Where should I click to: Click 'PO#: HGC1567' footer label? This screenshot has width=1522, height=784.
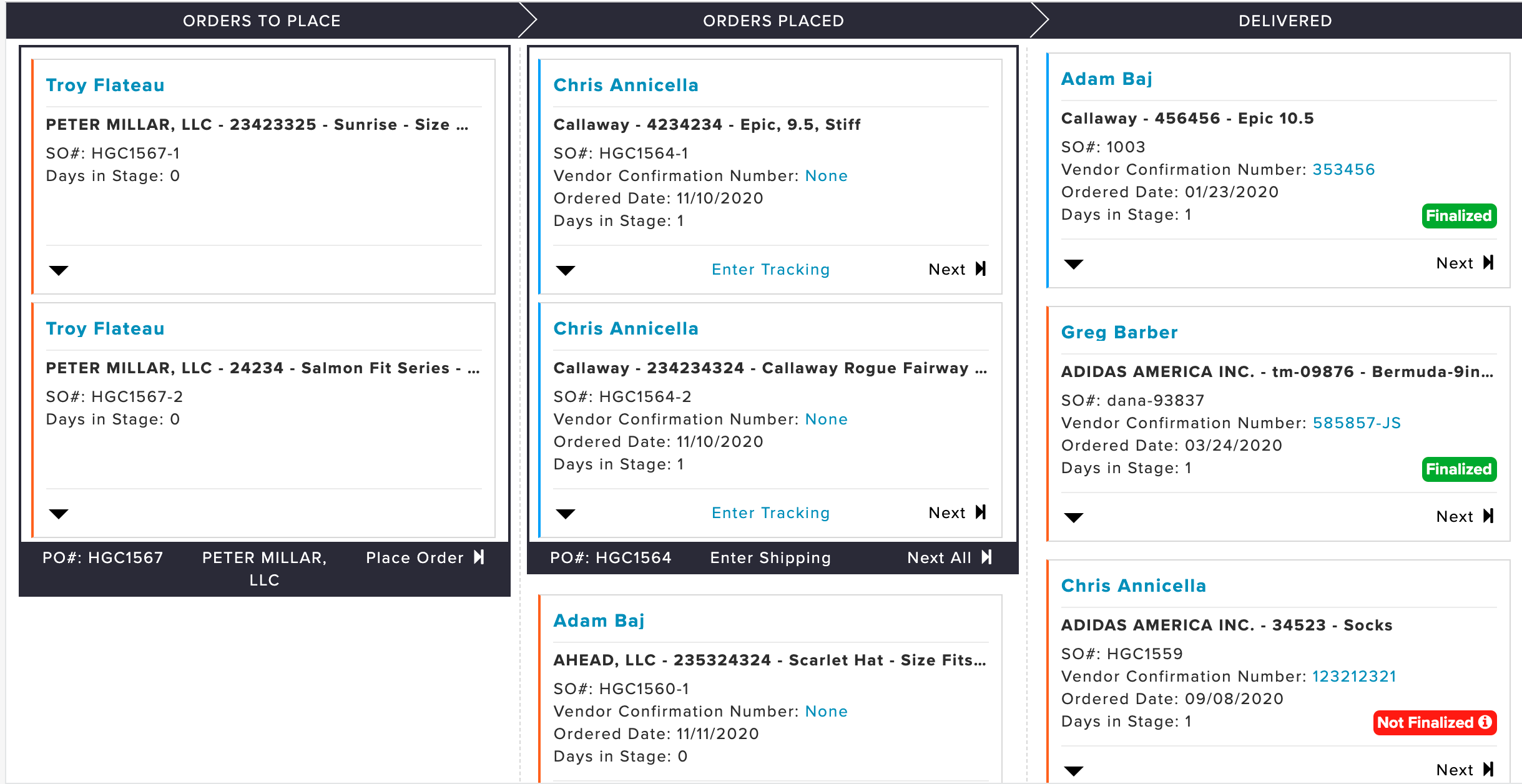pos(103,557)
